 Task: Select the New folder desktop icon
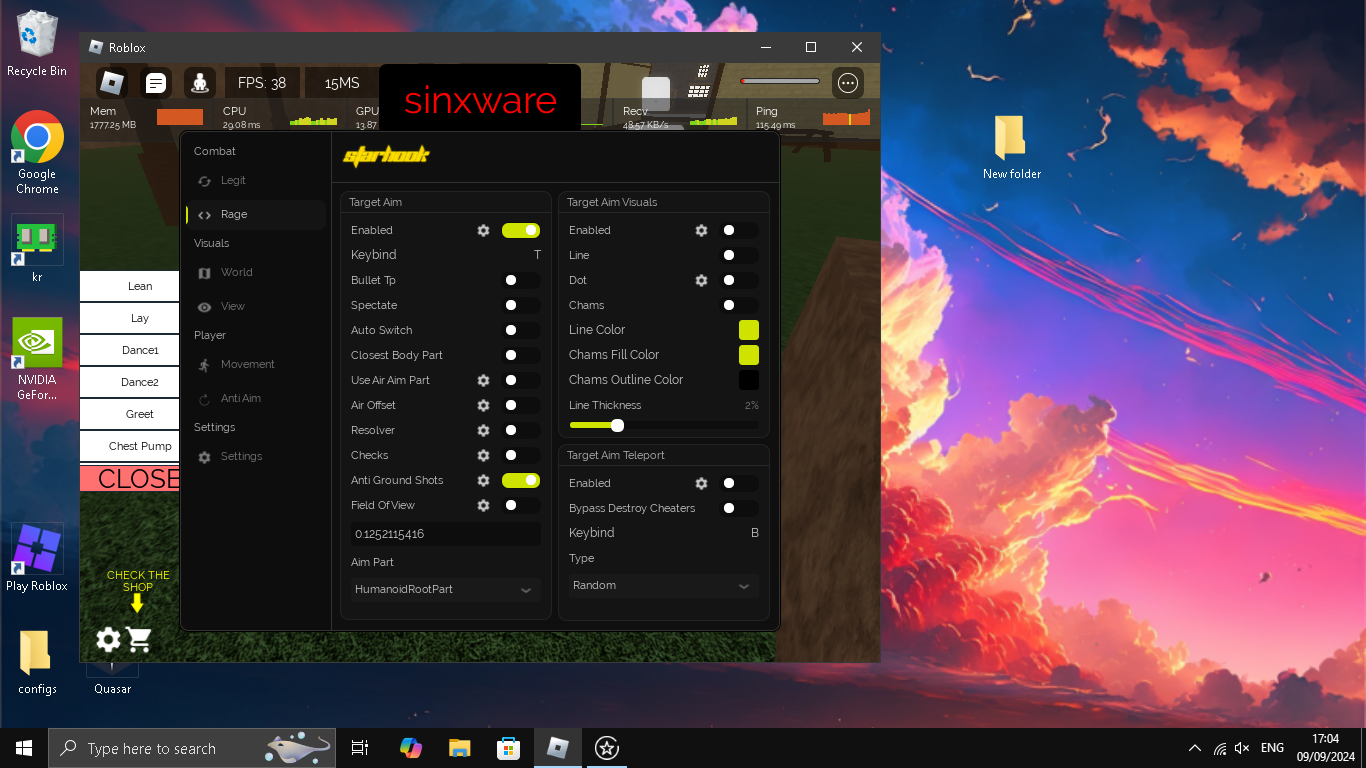1011,147
